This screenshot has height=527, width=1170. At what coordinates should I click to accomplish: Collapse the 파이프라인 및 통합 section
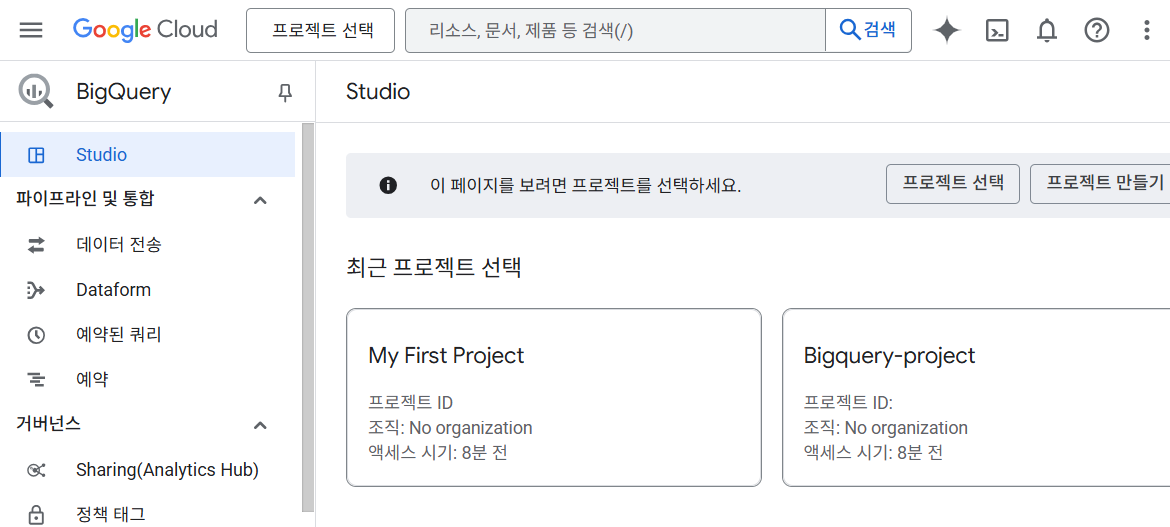pyautogui.click(x=260, y=200)
